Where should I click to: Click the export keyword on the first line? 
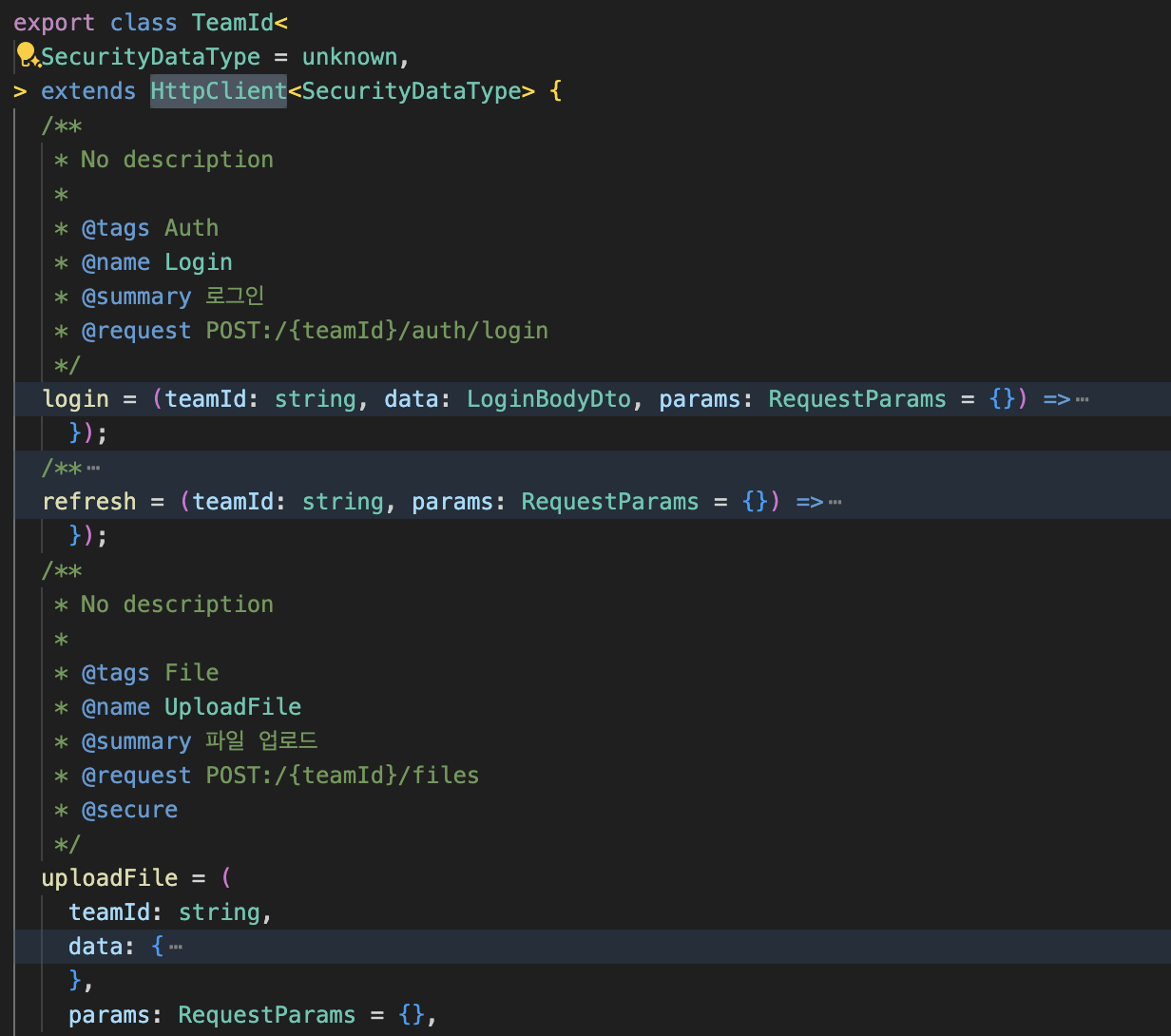tap(54, 23)
